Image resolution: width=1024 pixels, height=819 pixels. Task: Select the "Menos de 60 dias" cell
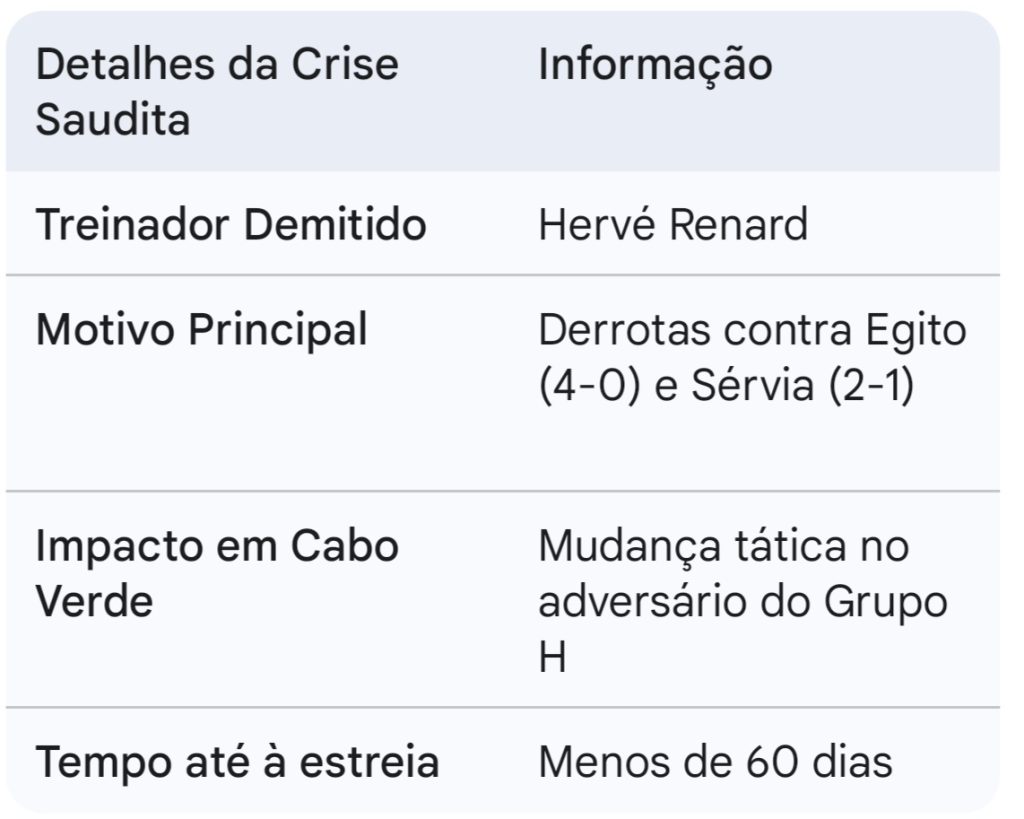pyautogui.click(x=715, y=762)
